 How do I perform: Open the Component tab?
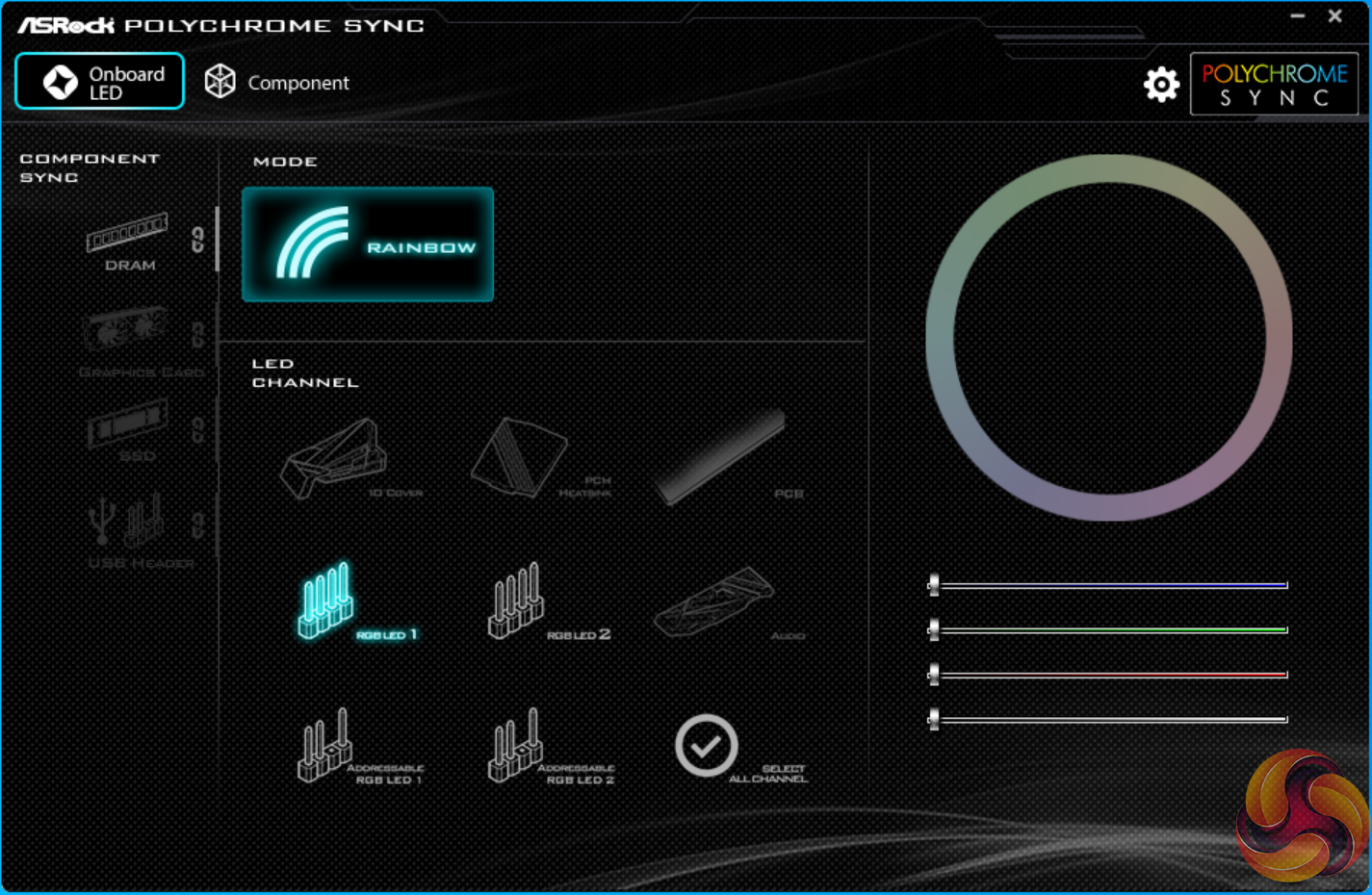pyautogui.click(x=276, y=83)
